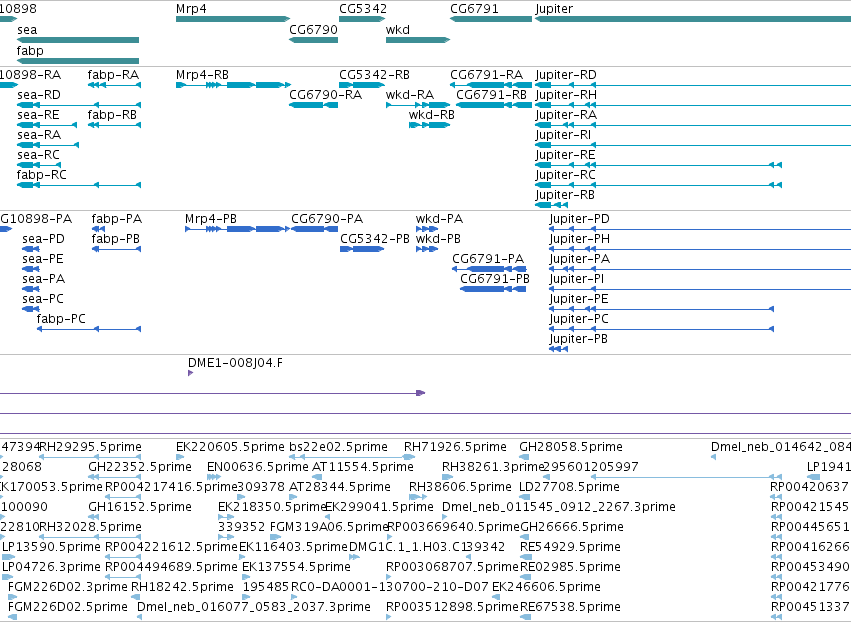Open EST label GH16152.5prime
The image size is (851, 622).
coord(140,507)
